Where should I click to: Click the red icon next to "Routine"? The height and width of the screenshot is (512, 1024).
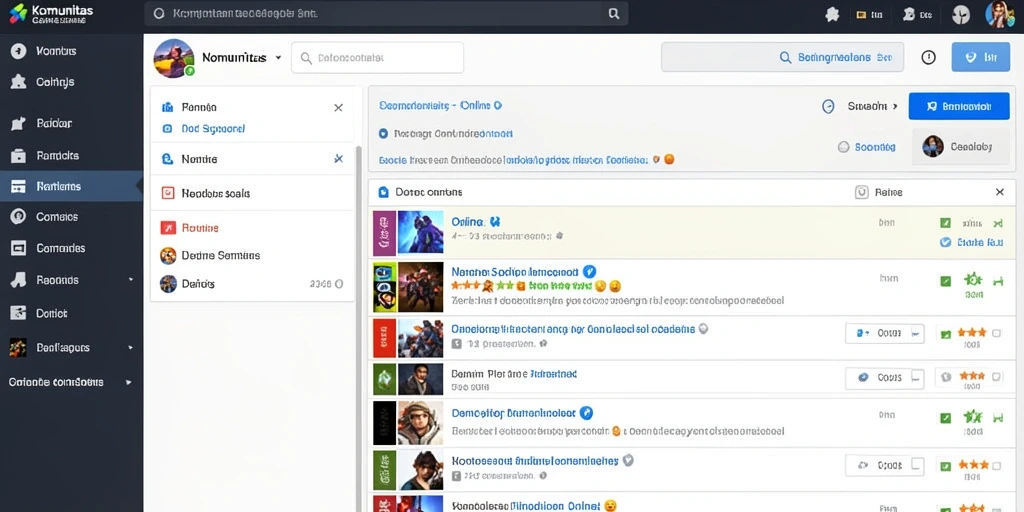point(168,228)
